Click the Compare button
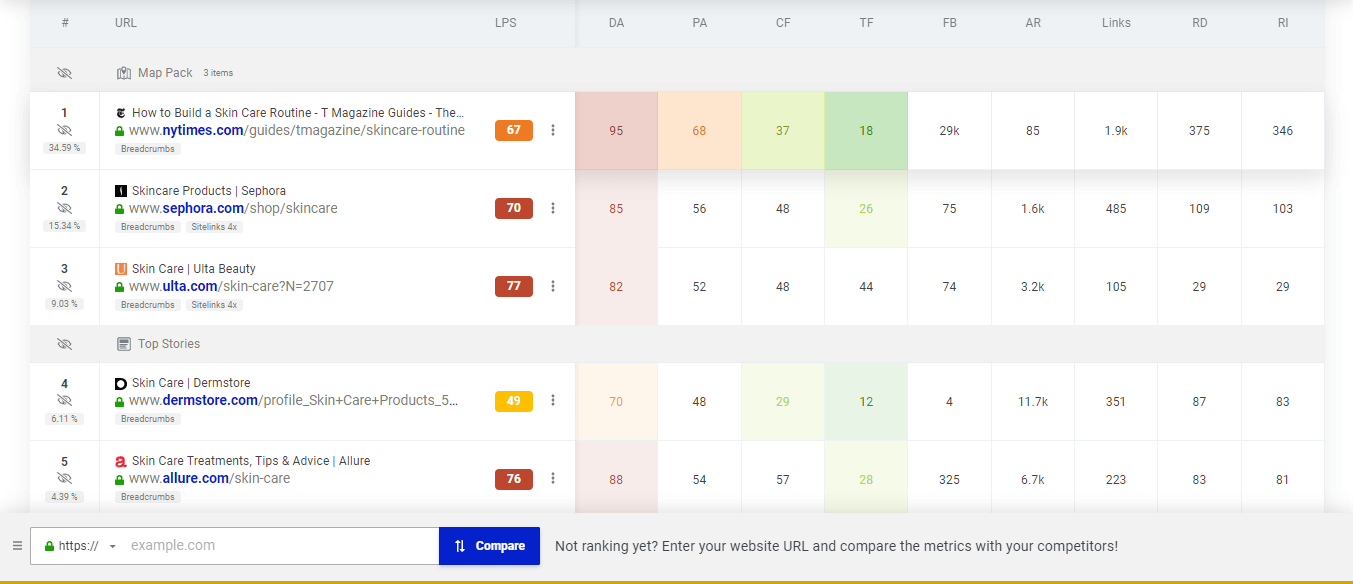This screenshot has height=584, width=1353. pyautogui.click(x=489, y=546)
